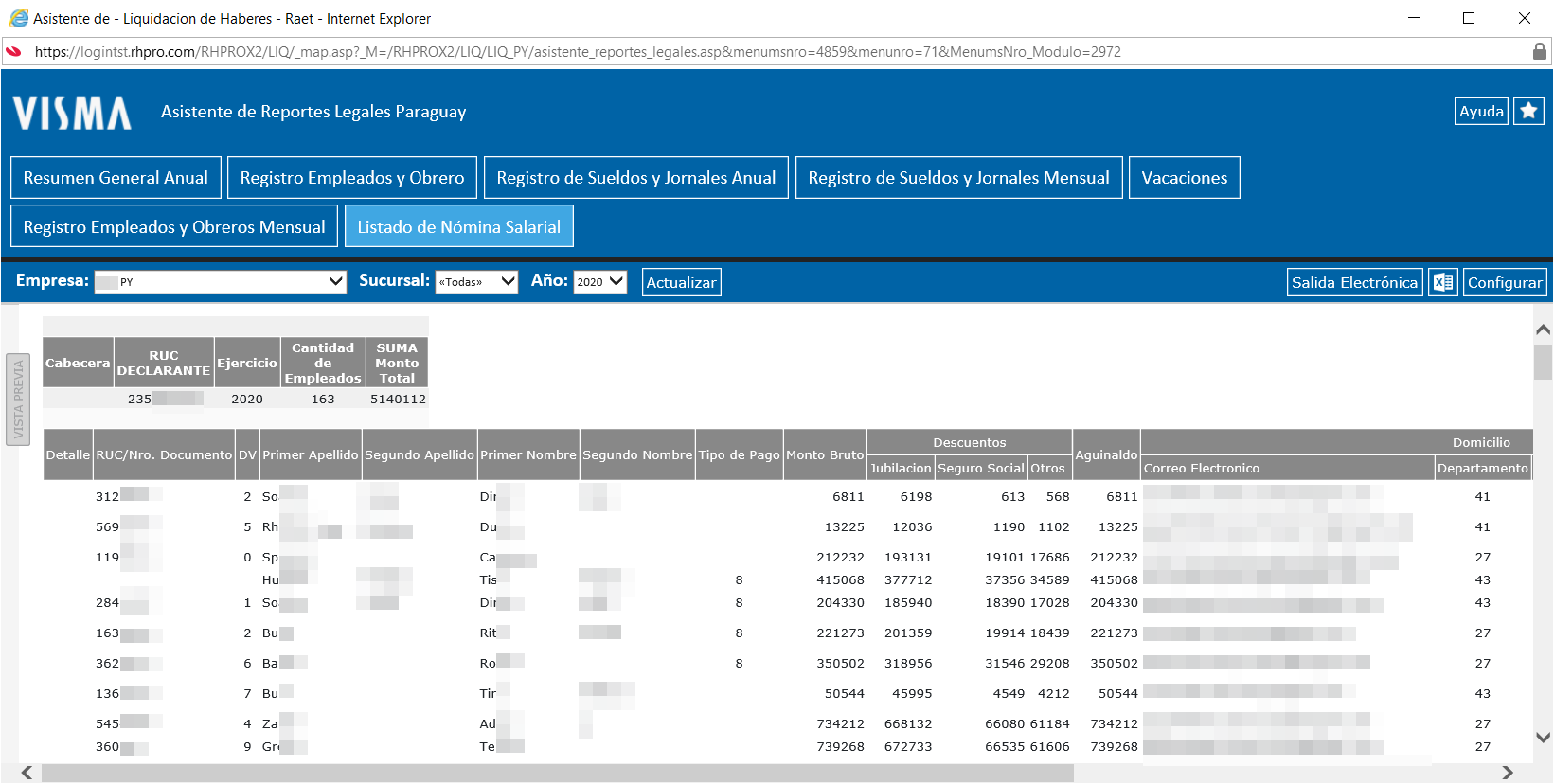Viewport: 1554px width, 784px height.
Task: Click the Actualizar button
Action: [681, 282]
